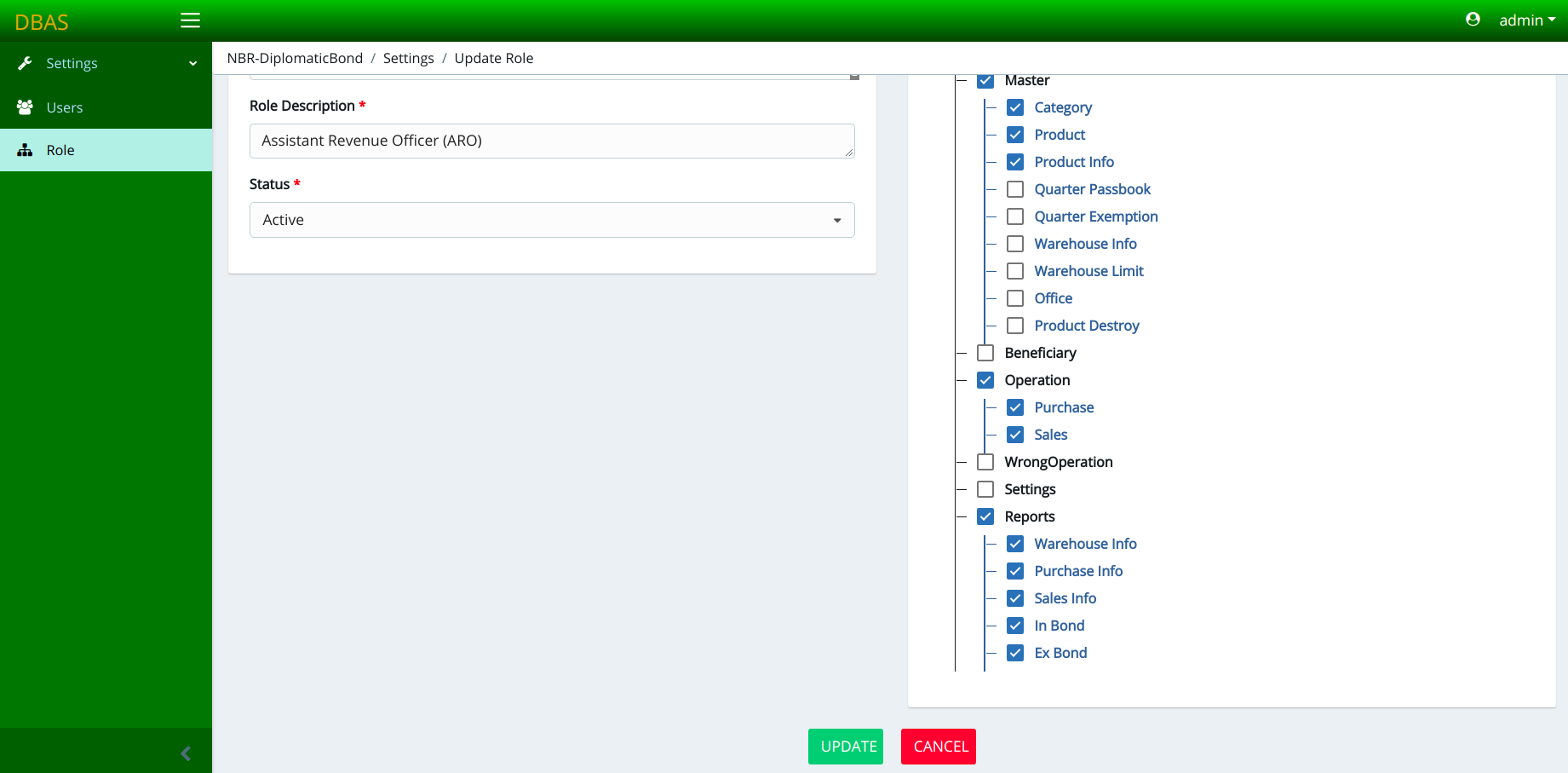Select the Quarter Exemption tree label
Screen dimensions: 1568x773
pos(1096,216)
